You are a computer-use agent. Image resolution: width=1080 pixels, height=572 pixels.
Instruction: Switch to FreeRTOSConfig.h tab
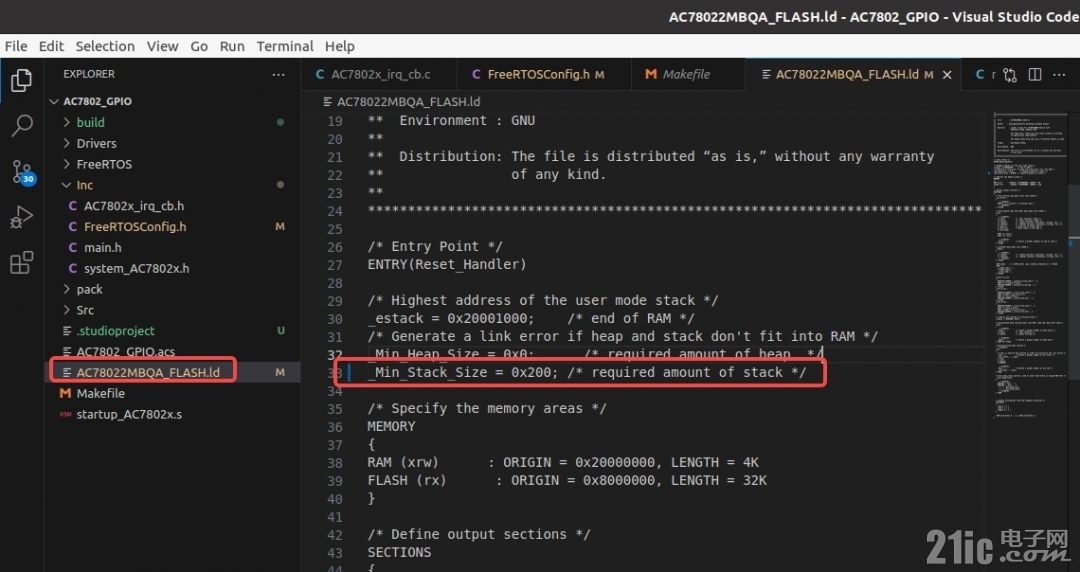pos(544,74)
